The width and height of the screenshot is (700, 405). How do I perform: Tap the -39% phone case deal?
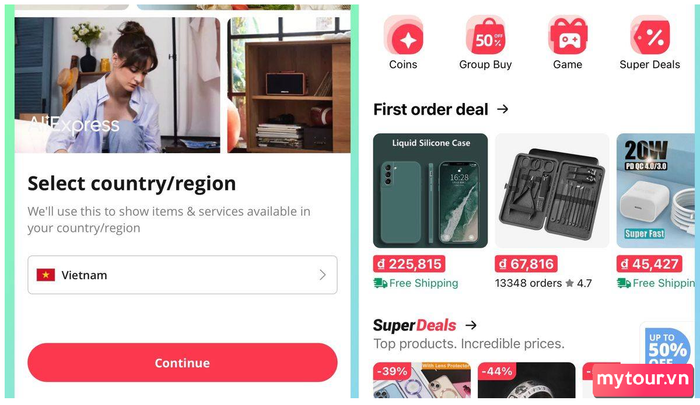coord(422,380)
